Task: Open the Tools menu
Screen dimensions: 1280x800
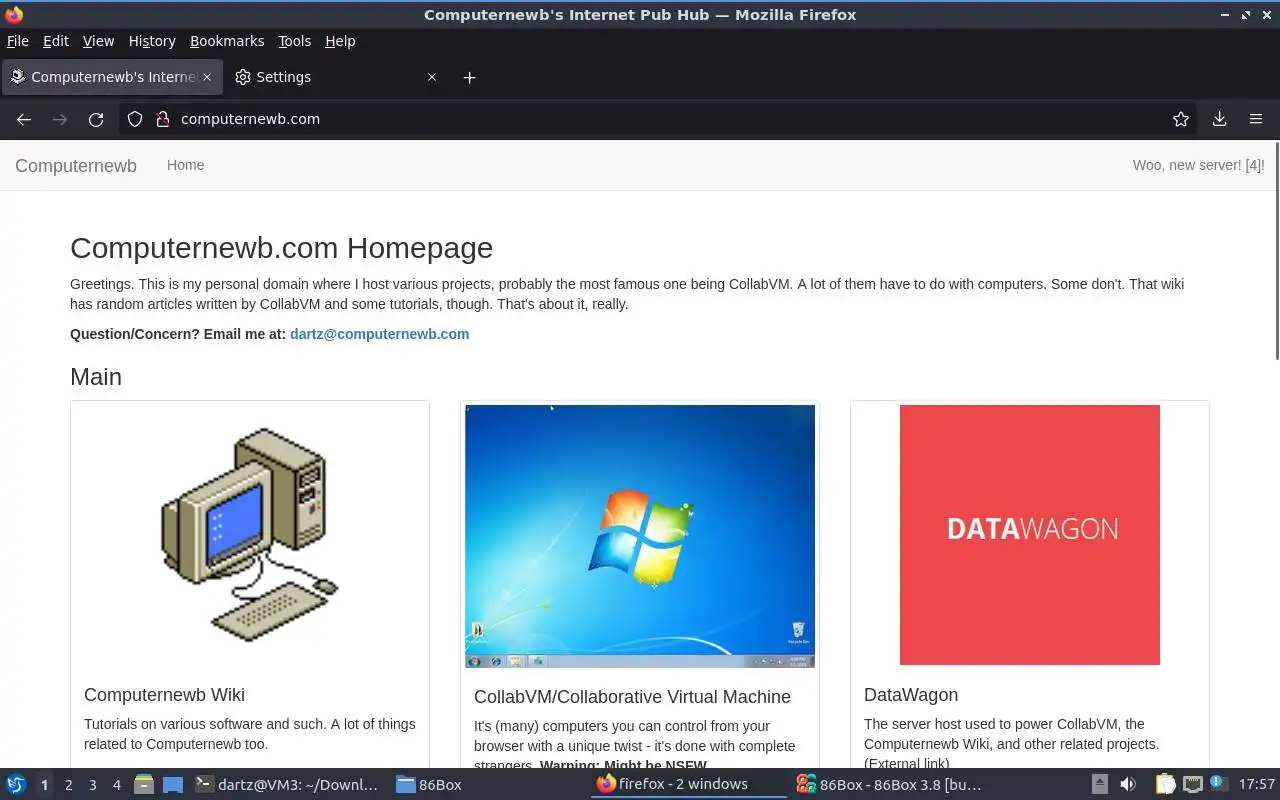Action: (295, 41)
